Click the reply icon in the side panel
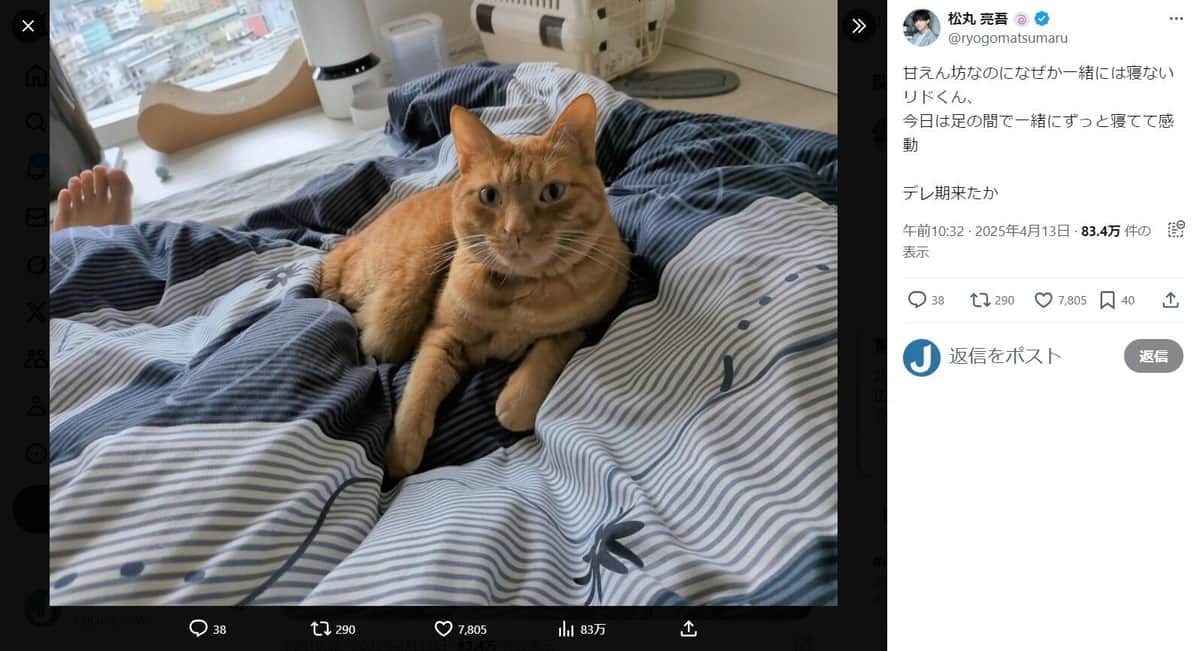This screenshot has height=651, width=1200. click(917, 300)
